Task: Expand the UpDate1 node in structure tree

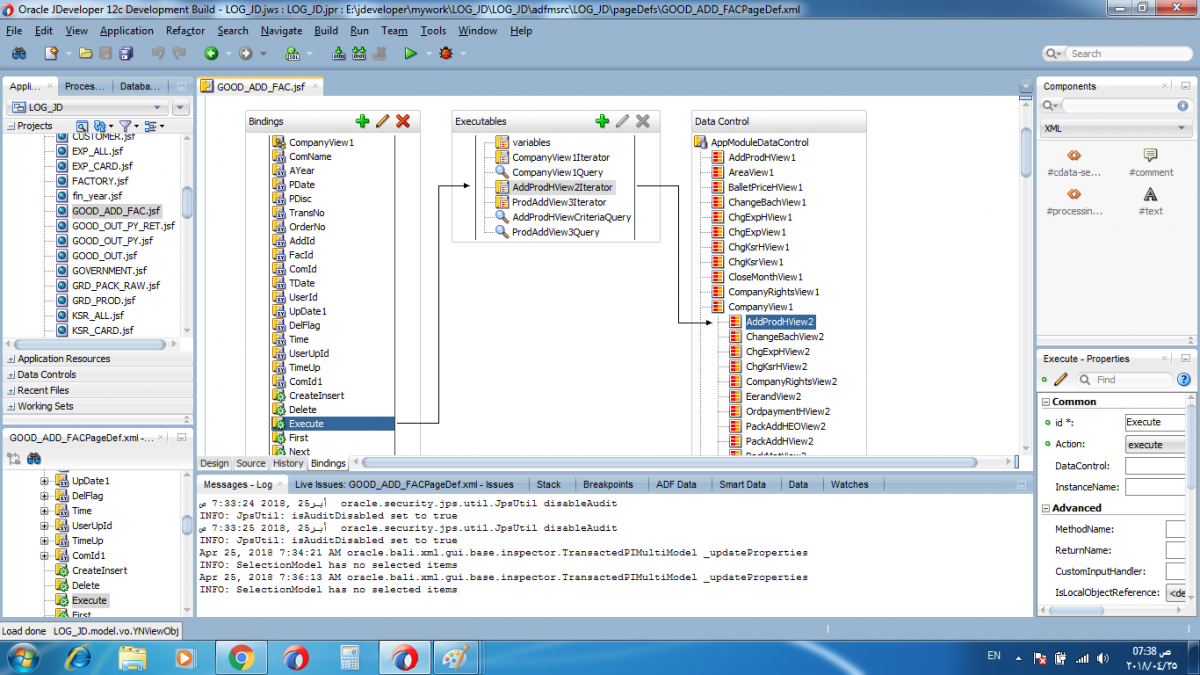Action: click(x=45, y=481)
